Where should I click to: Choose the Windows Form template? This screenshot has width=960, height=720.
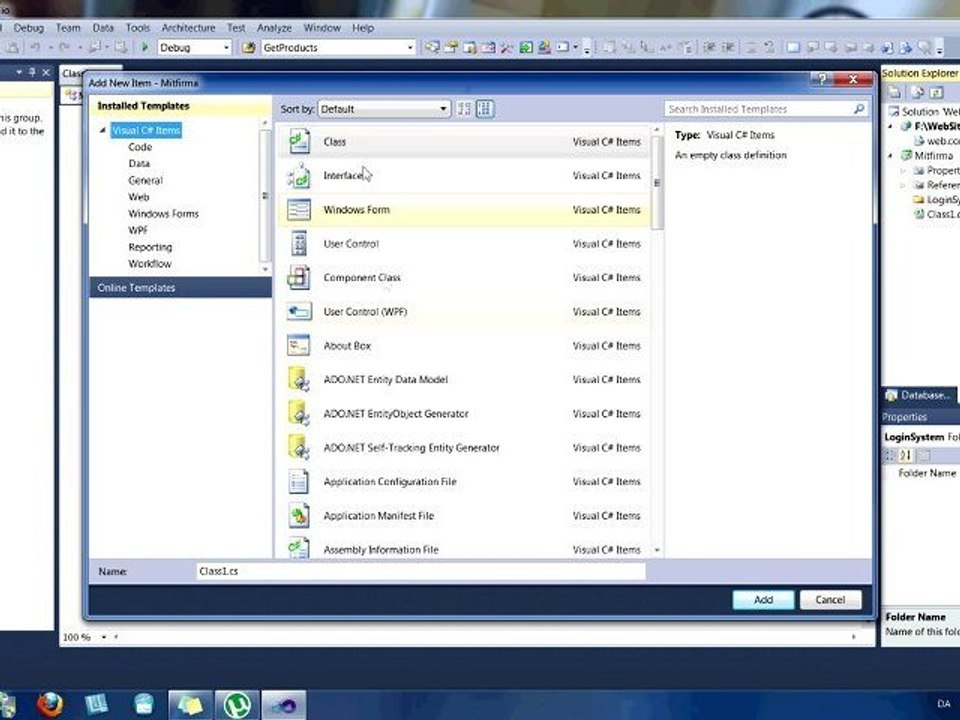(464, 209)
